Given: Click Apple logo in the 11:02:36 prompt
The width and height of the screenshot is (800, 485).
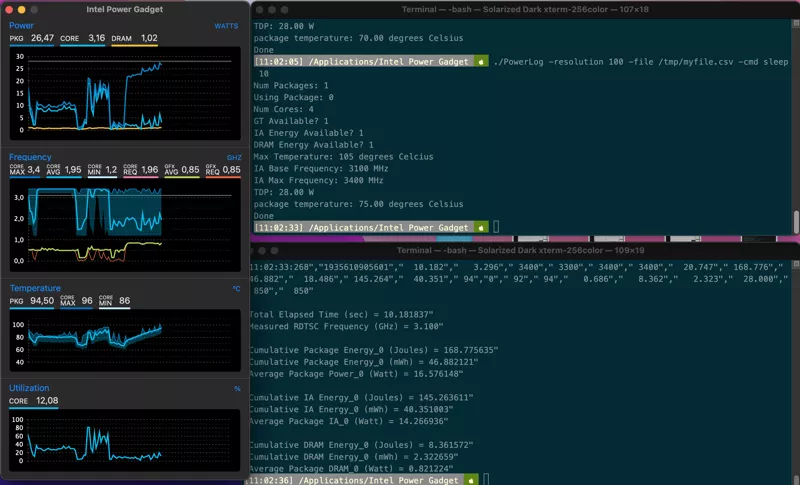Looking at the screenshot, I should (x=471, y=480).
